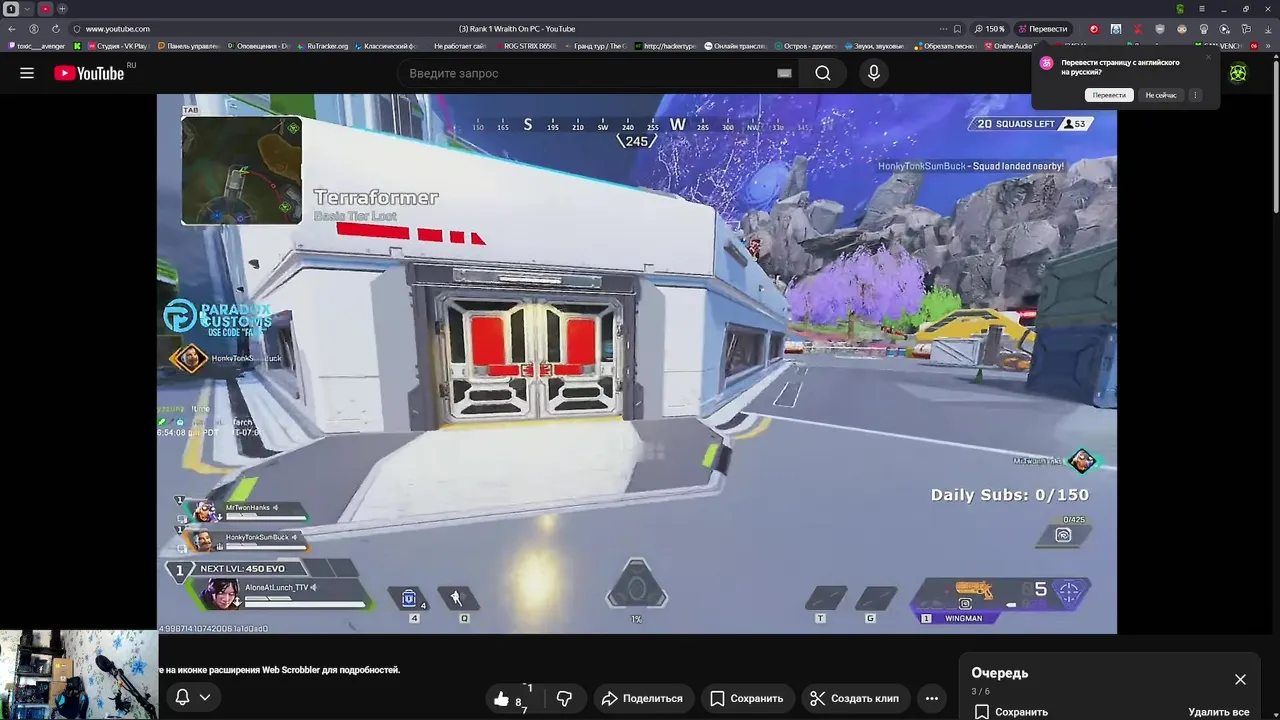Expand the notification bell dropdown chevron
Viewport: 1280px width, 720px height.
205,697
